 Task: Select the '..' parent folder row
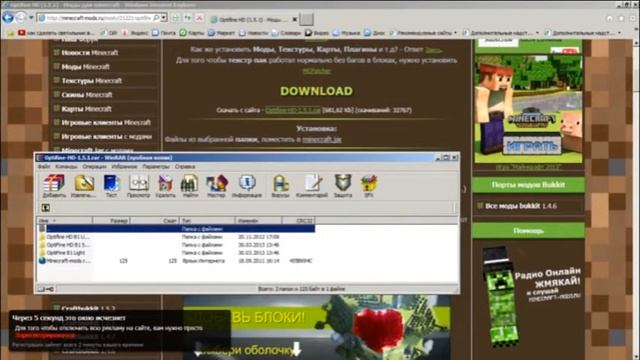click(176, 229)
